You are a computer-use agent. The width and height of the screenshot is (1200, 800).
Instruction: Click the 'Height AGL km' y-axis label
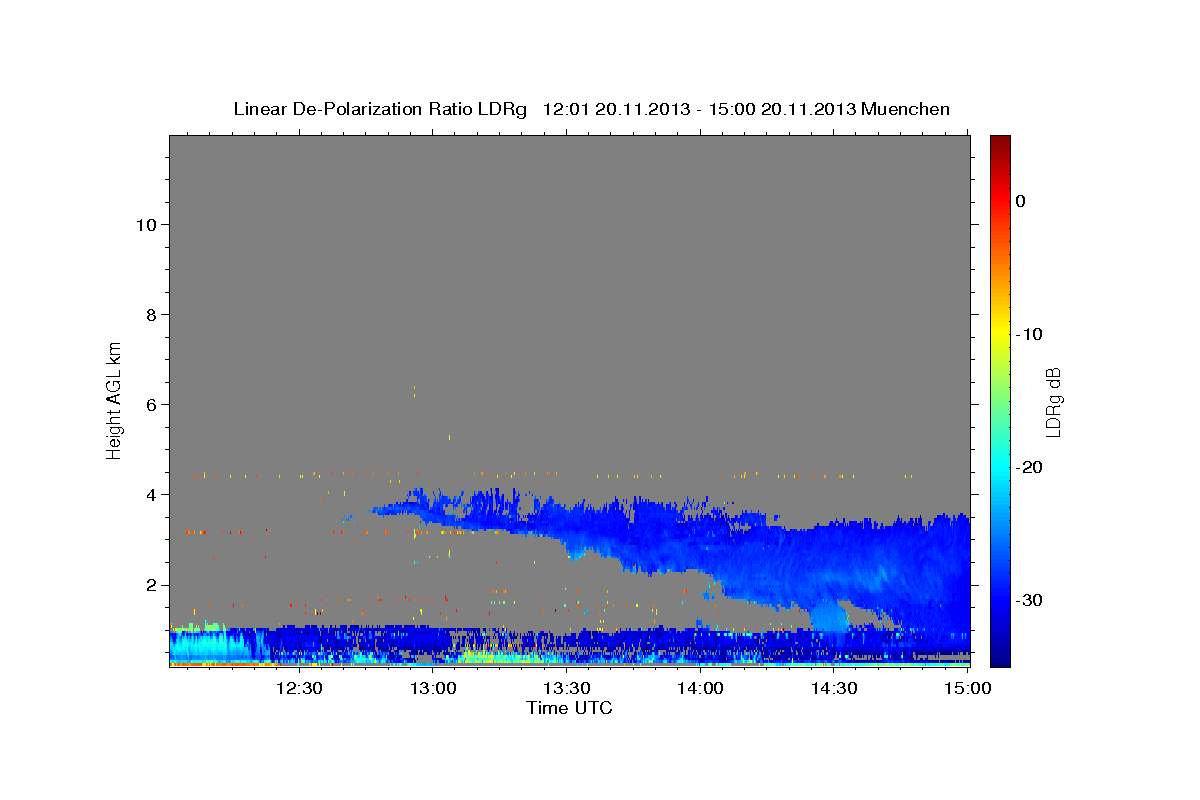(114, 400)
